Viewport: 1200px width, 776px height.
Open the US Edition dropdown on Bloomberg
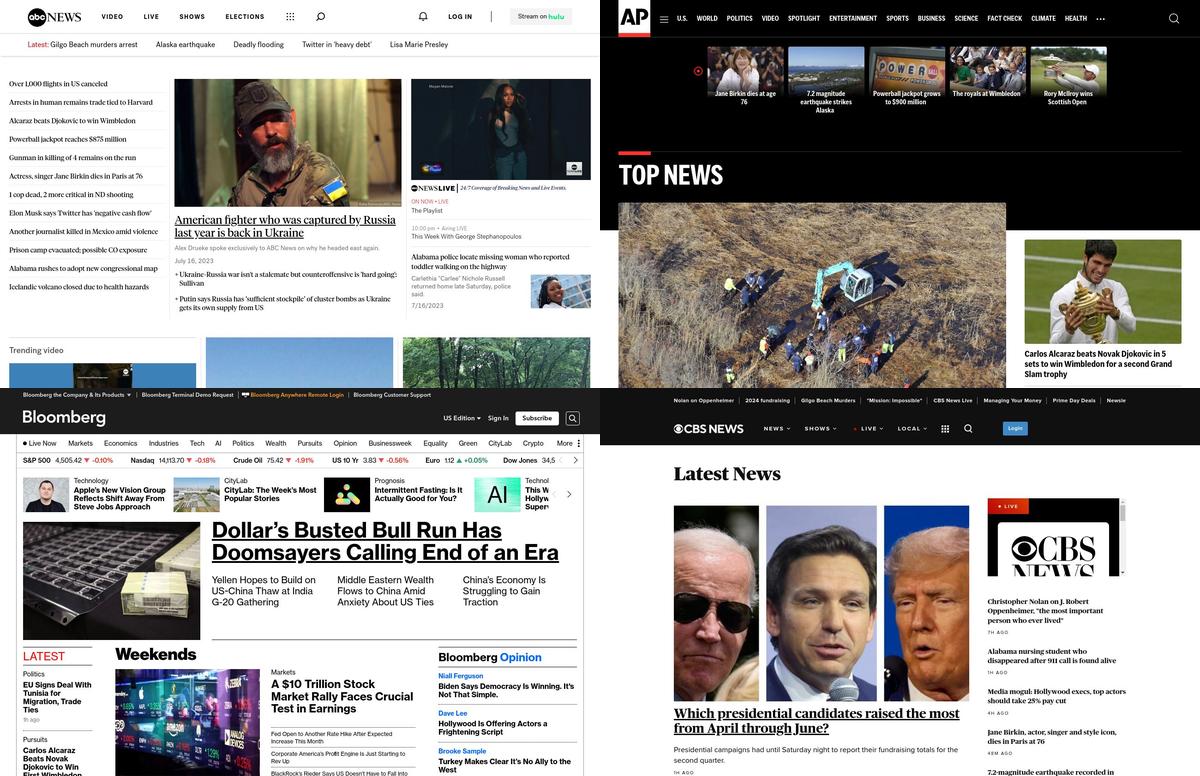coord(461,418)
